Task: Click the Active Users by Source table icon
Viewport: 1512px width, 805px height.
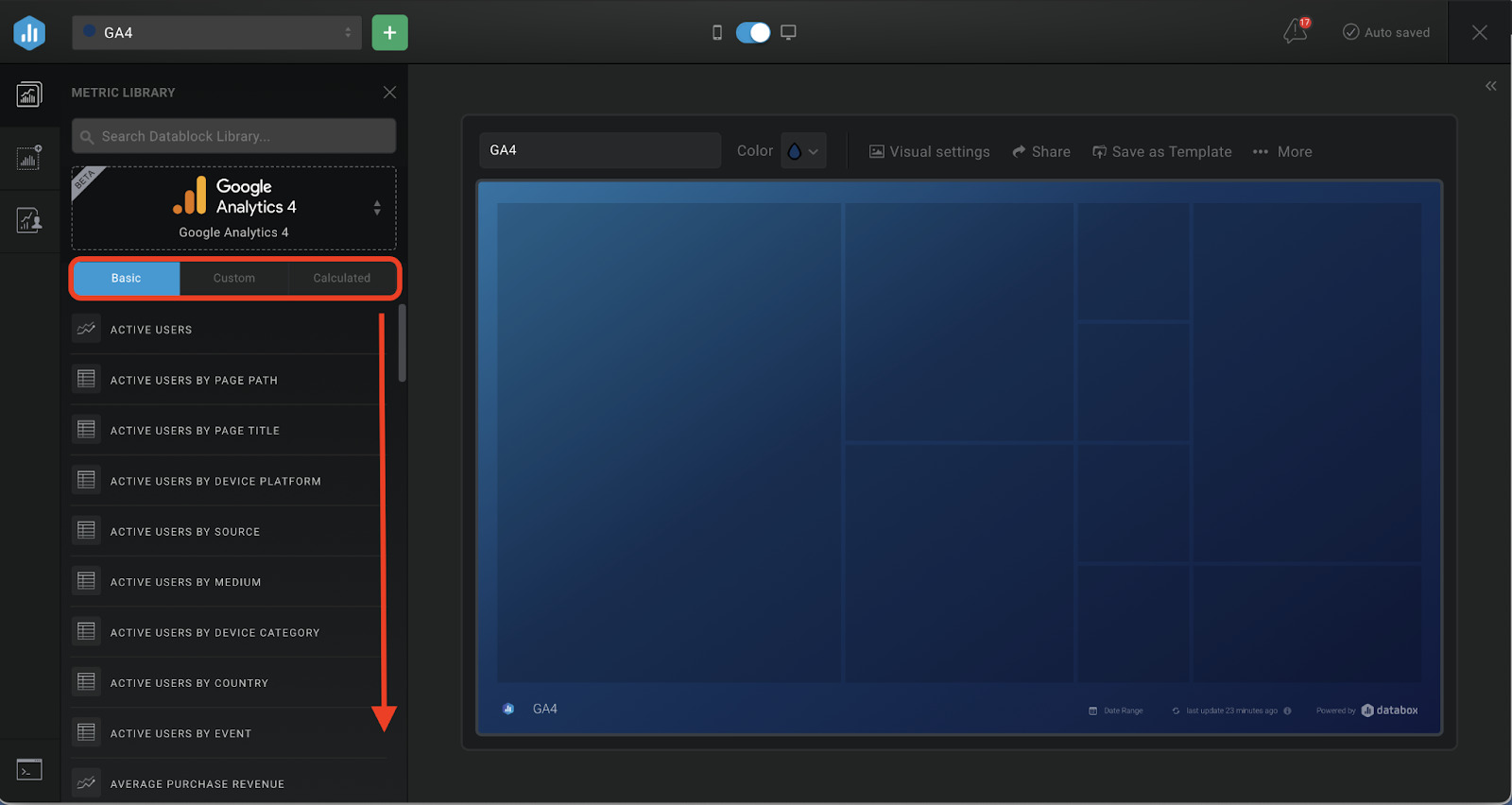Action: click(x=86, y=531)
